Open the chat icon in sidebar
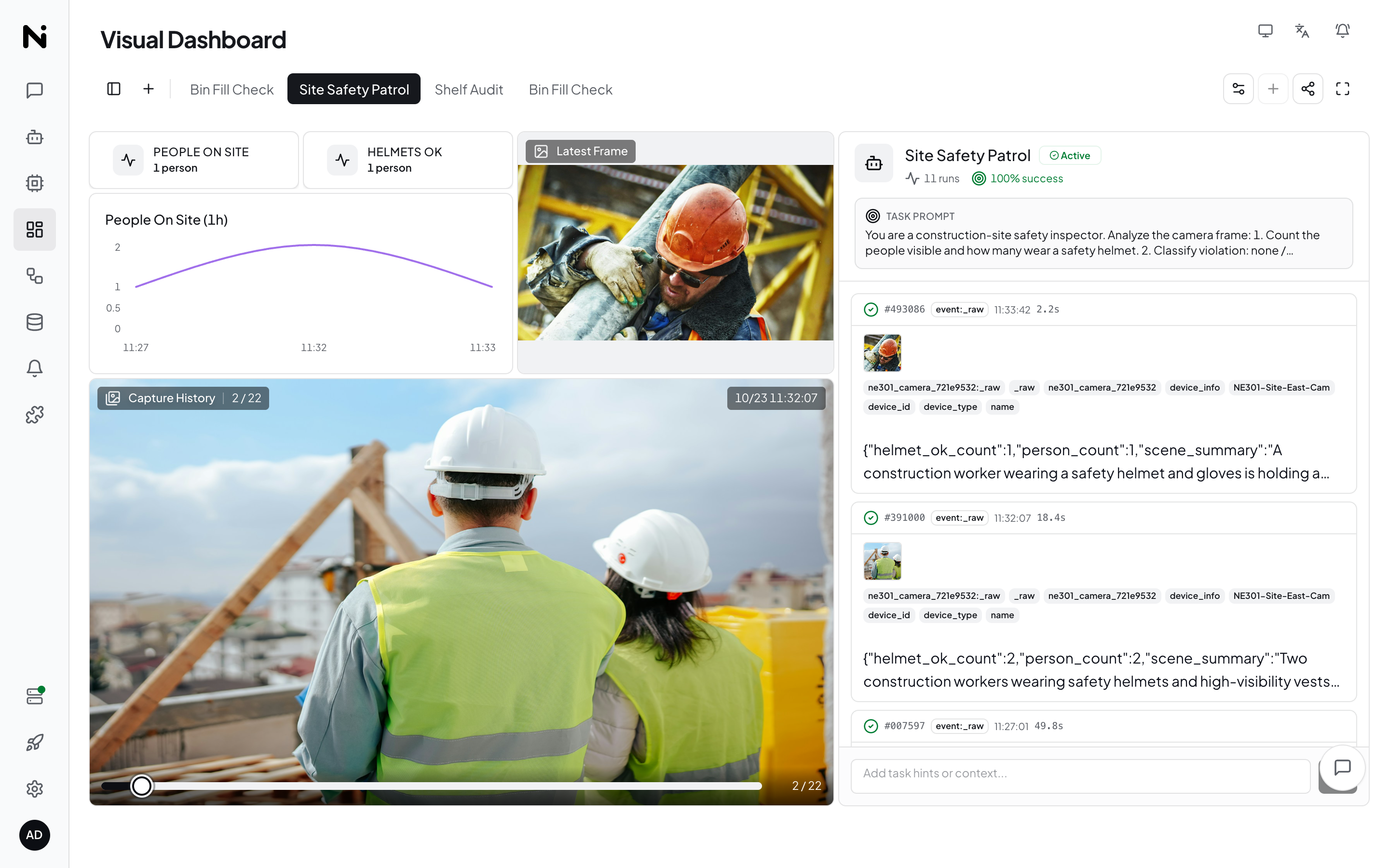This screenshot has height=868, width=1389. coord(34,90)
